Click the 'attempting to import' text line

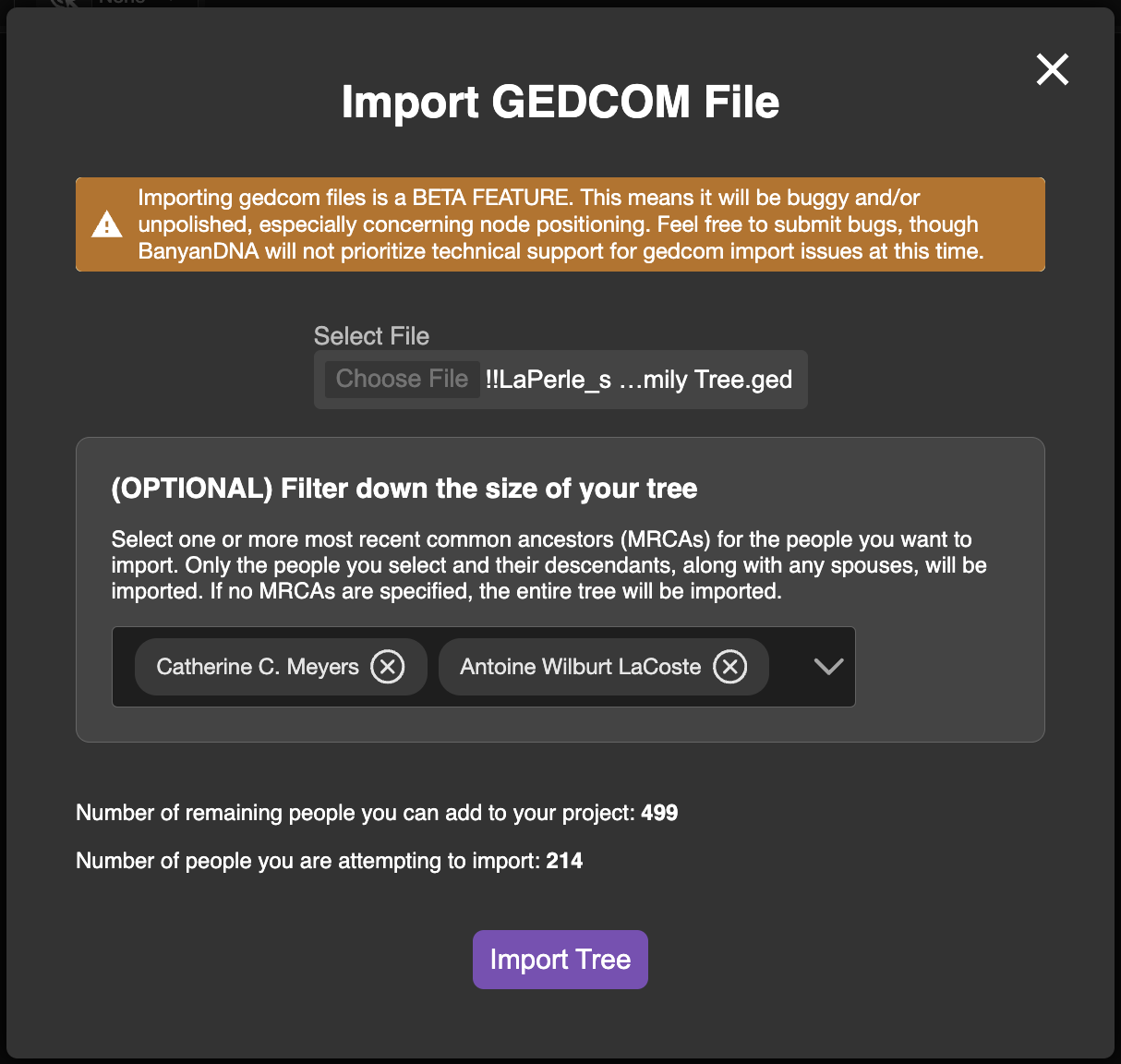pos(309,861)
